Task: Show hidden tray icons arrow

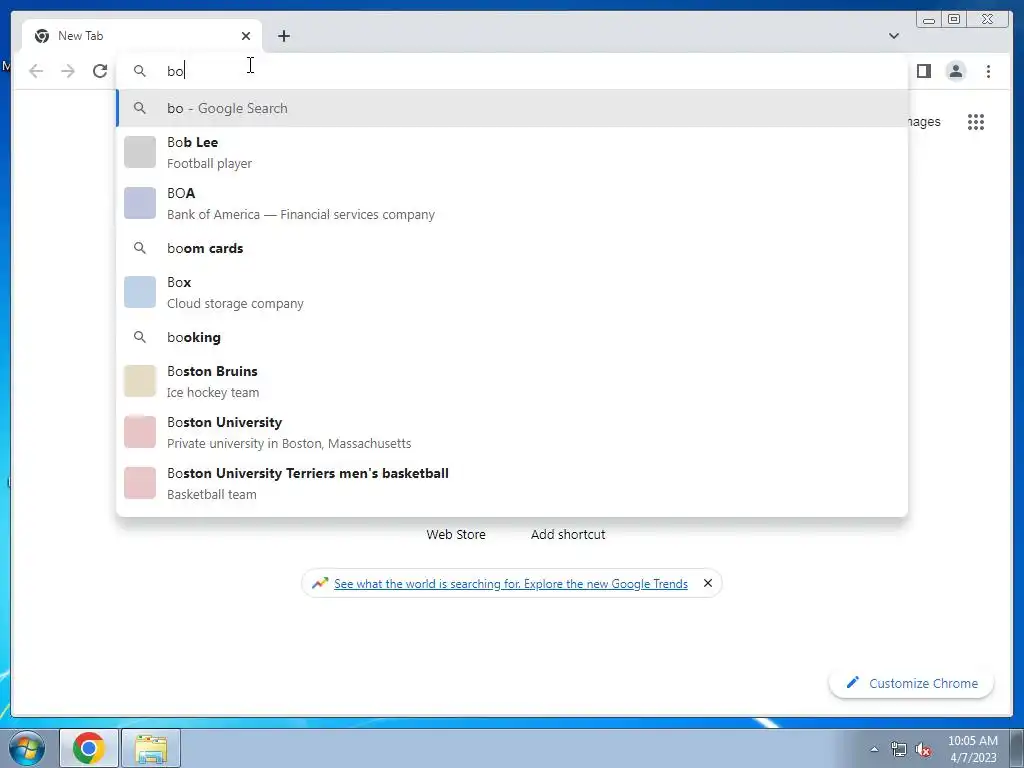Action: tap(874, 749)
